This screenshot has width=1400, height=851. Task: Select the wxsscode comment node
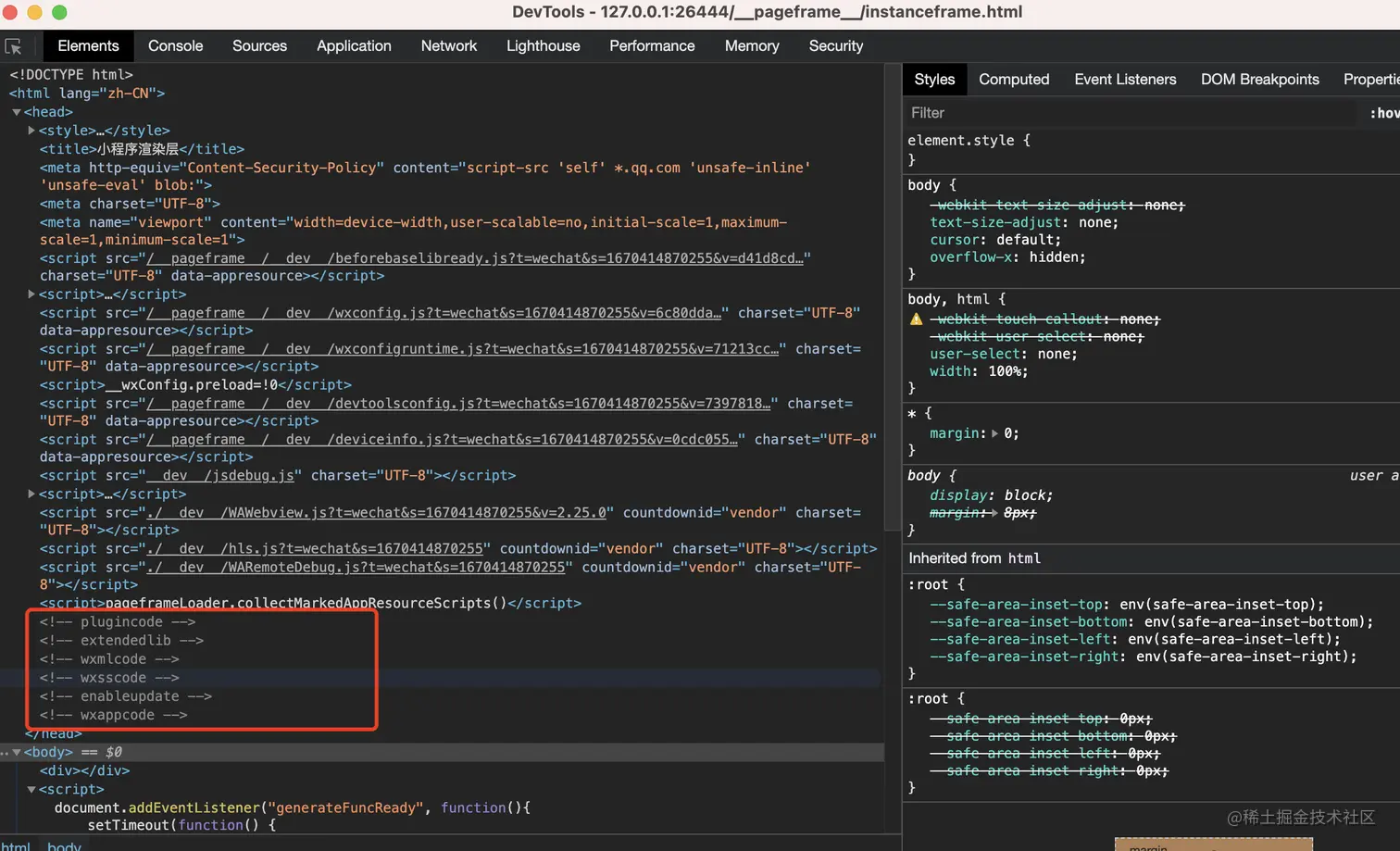(x=109, y=678)
